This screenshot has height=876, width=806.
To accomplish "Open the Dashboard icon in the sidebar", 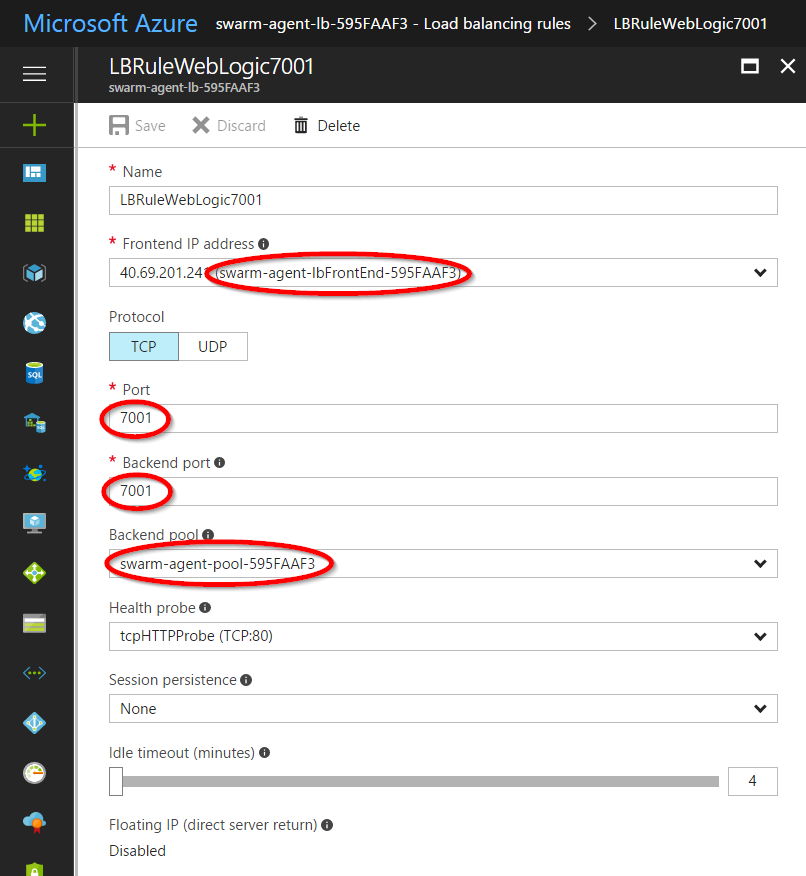I will tap(35, 173).
